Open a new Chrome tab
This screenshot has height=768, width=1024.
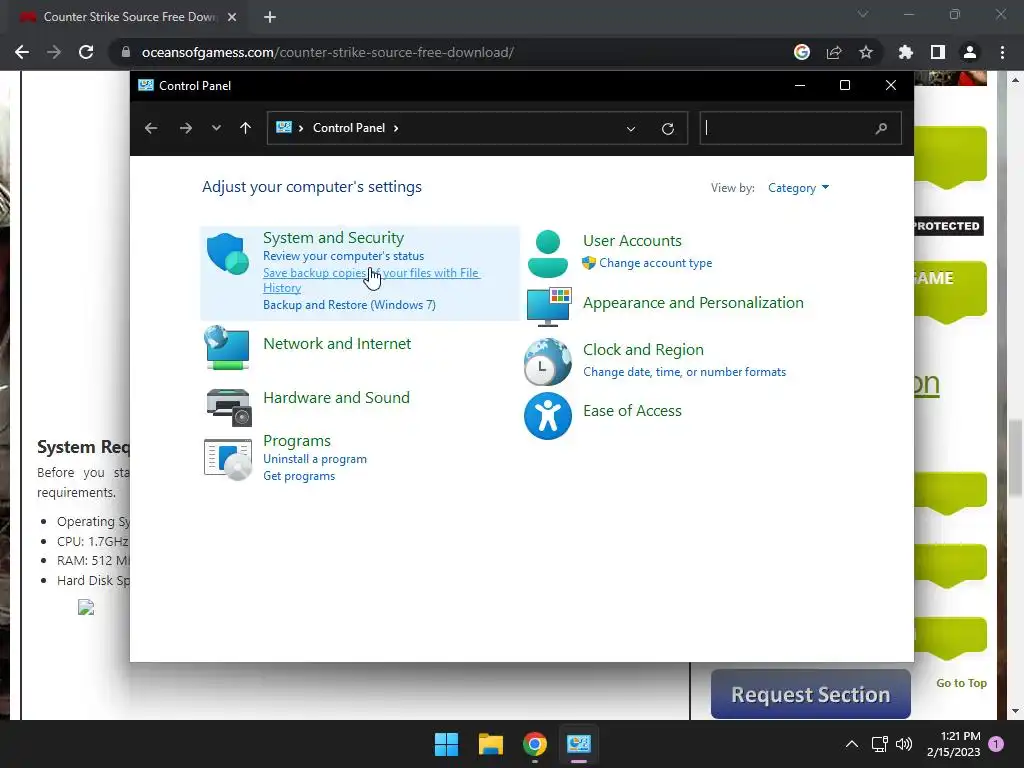point(270,18)
